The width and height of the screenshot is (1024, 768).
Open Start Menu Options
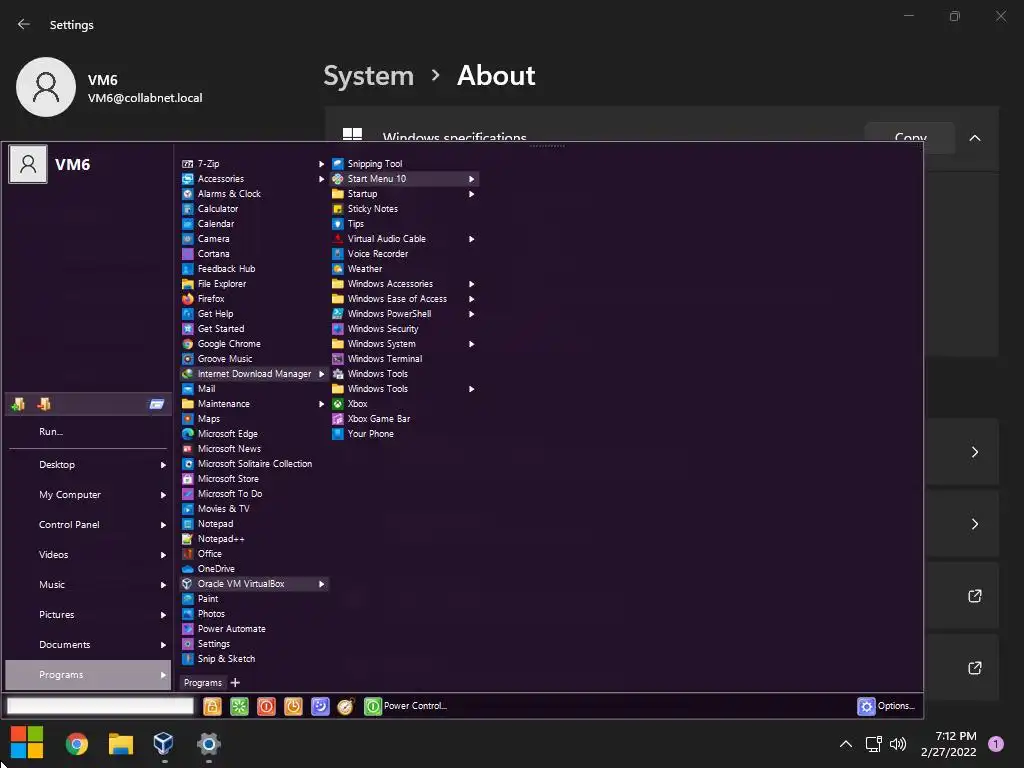tap(886, 706)
